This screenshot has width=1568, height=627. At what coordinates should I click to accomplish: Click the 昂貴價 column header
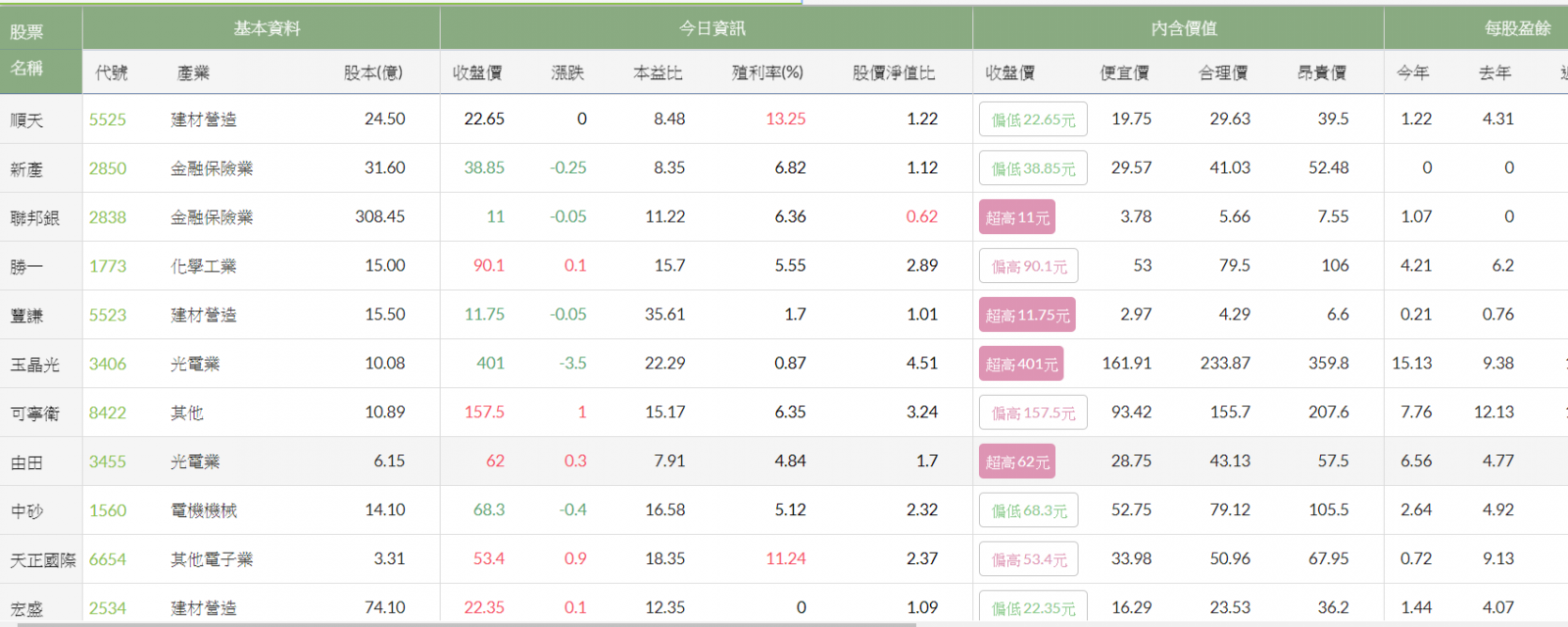(x=1321, y=72)
